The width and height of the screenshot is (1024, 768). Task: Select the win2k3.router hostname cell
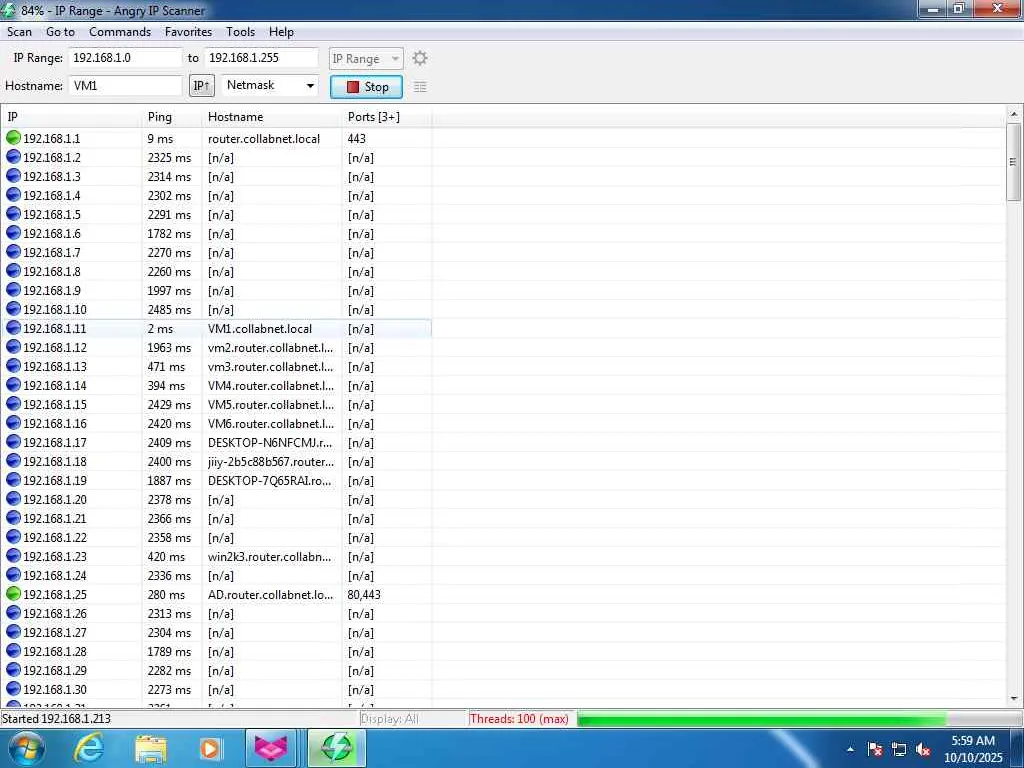click(x=270, y=556)
